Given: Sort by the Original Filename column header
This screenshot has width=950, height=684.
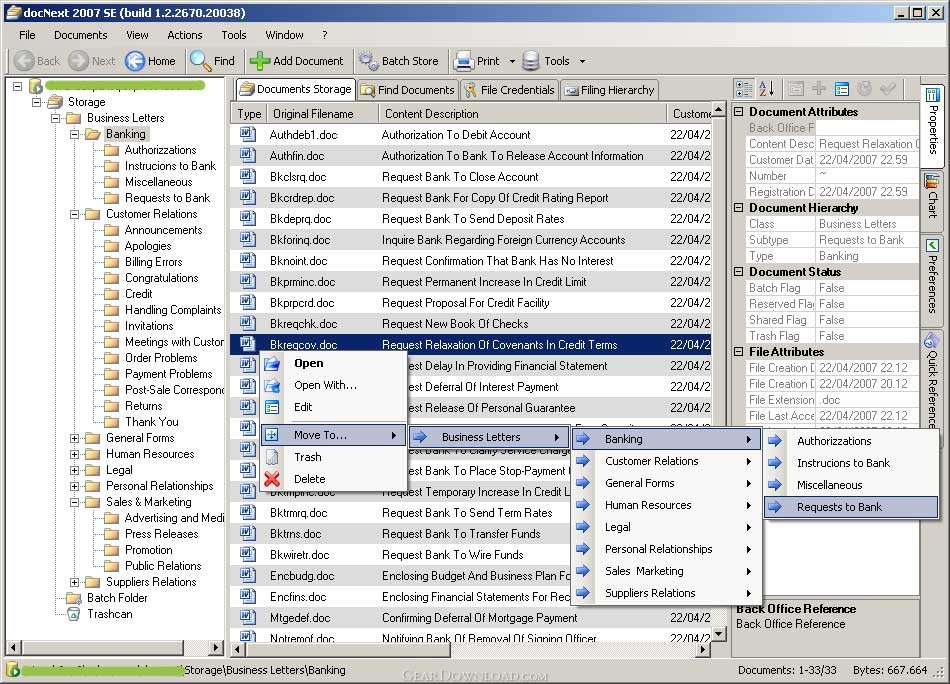Looking at the screenshot, I should (x=321, y=114).
